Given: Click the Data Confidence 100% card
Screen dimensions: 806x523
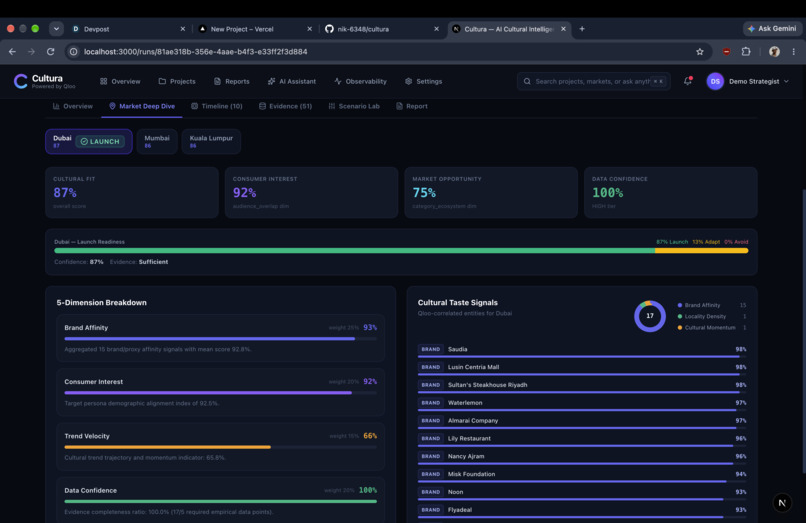Looking at the screenshot, I should point(670,192).
